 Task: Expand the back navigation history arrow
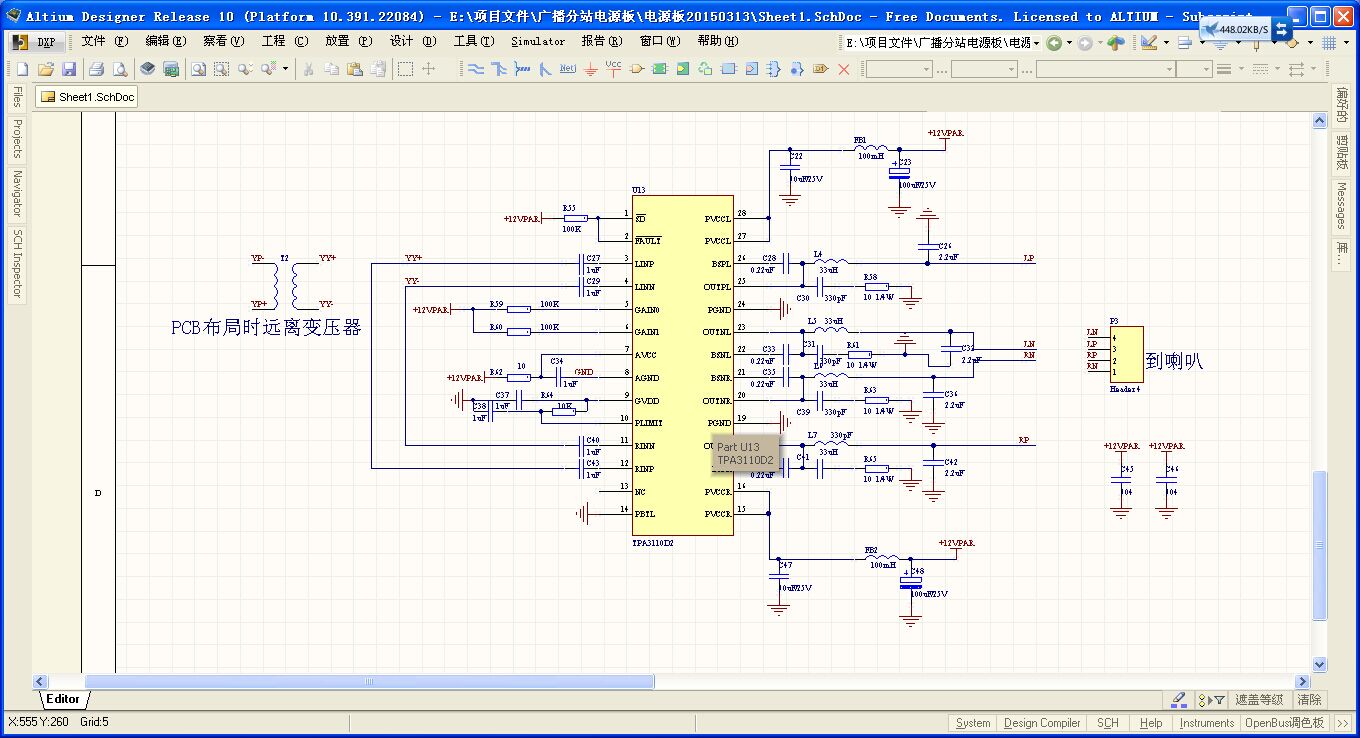pyautogui.click(x=1069, y=43)
